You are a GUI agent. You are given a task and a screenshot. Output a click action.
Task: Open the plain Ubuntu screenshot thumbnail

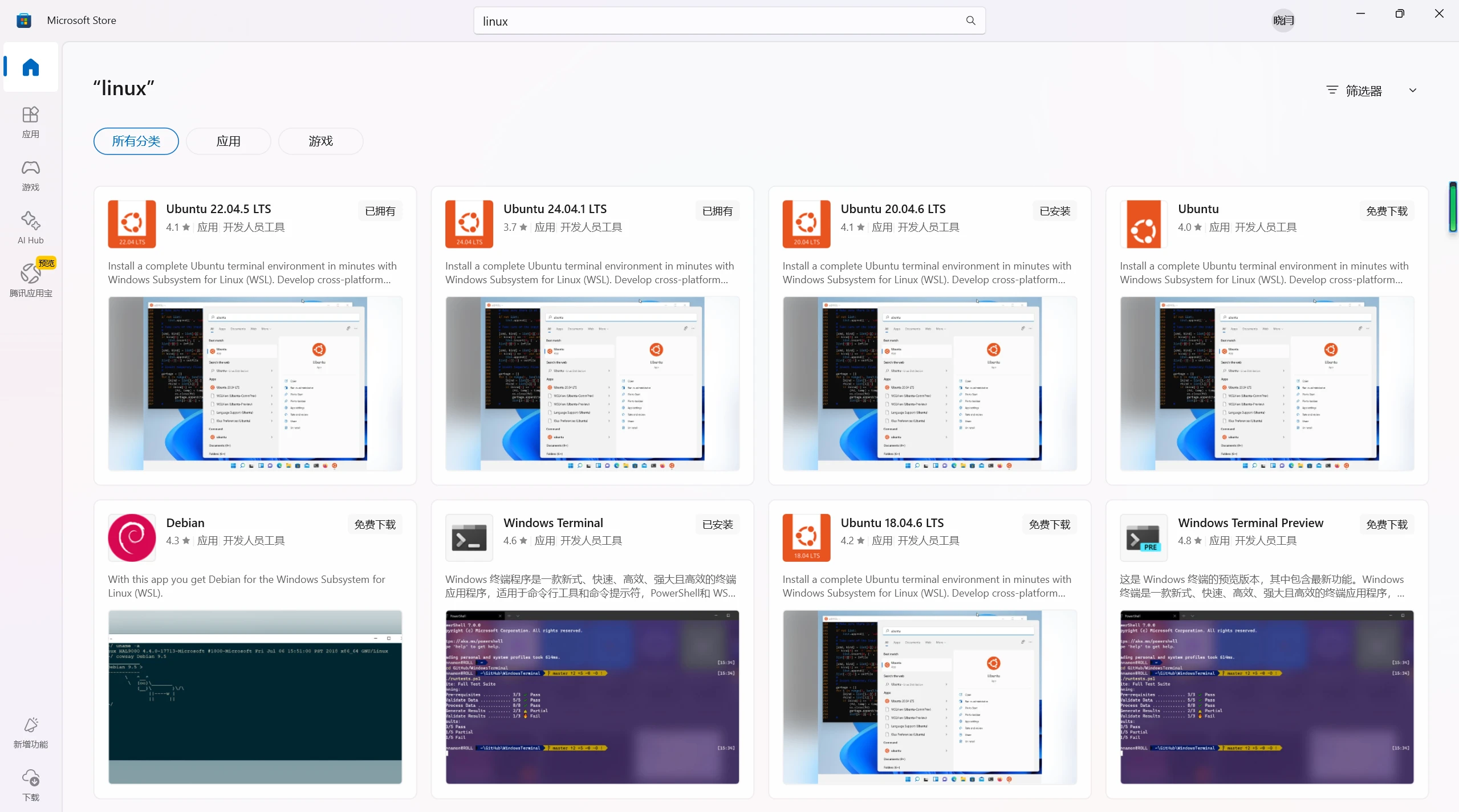pyautogui.click(x=1267, y=383)
